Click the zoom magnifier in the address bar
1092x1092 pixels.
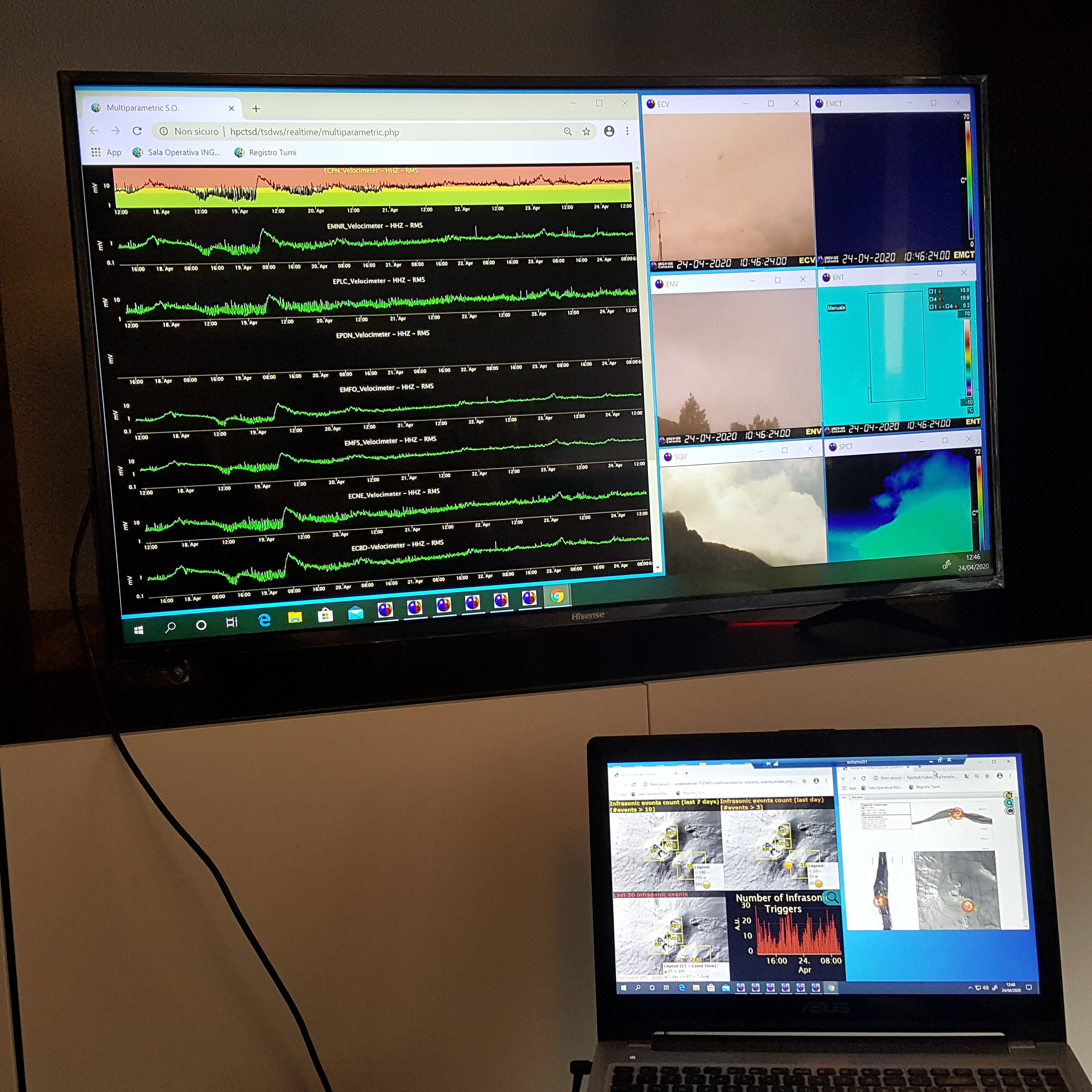pos(568,132)
